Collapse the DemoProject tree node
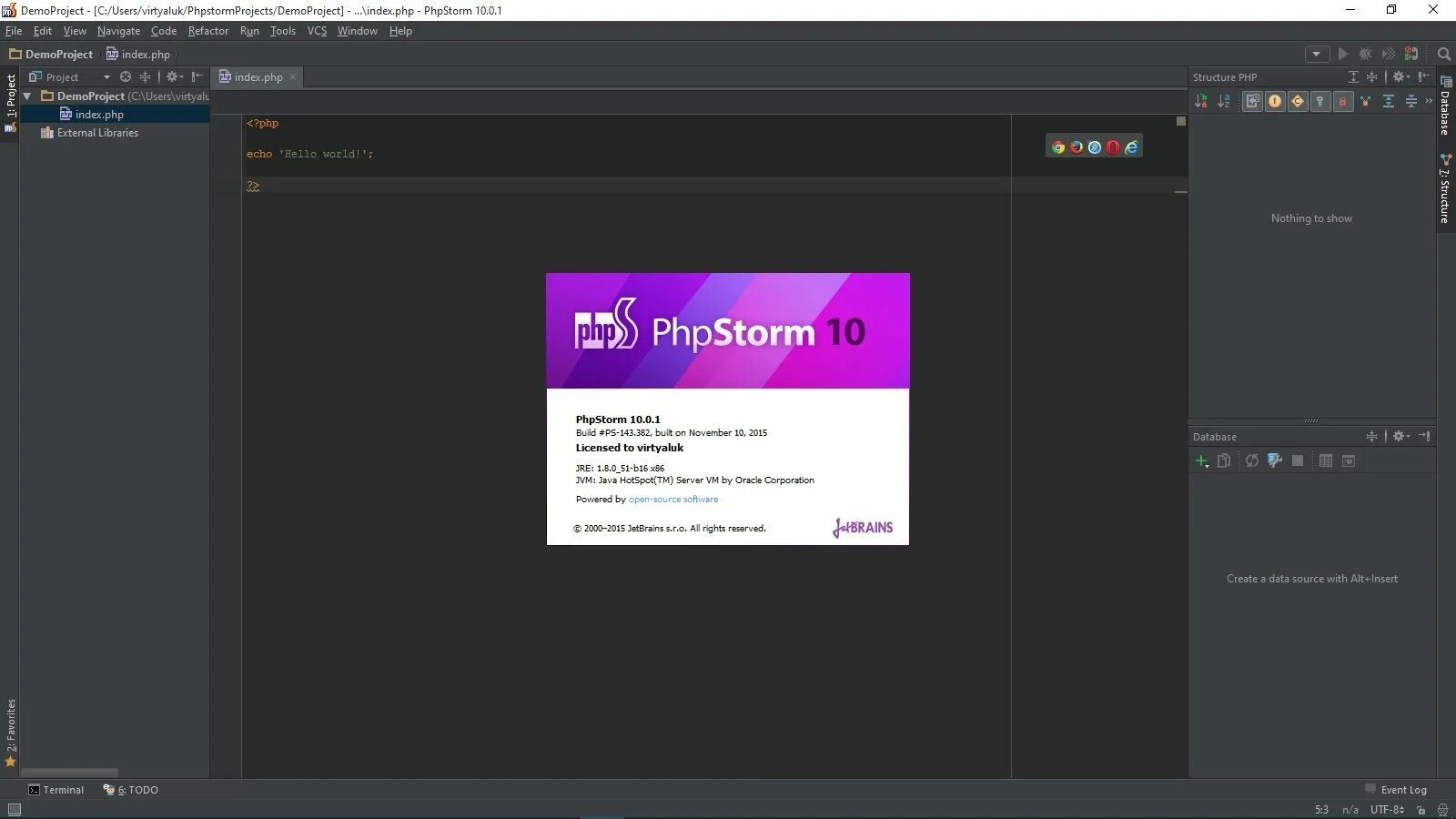This screenshot has height=819, width=1456. point(27,96)
